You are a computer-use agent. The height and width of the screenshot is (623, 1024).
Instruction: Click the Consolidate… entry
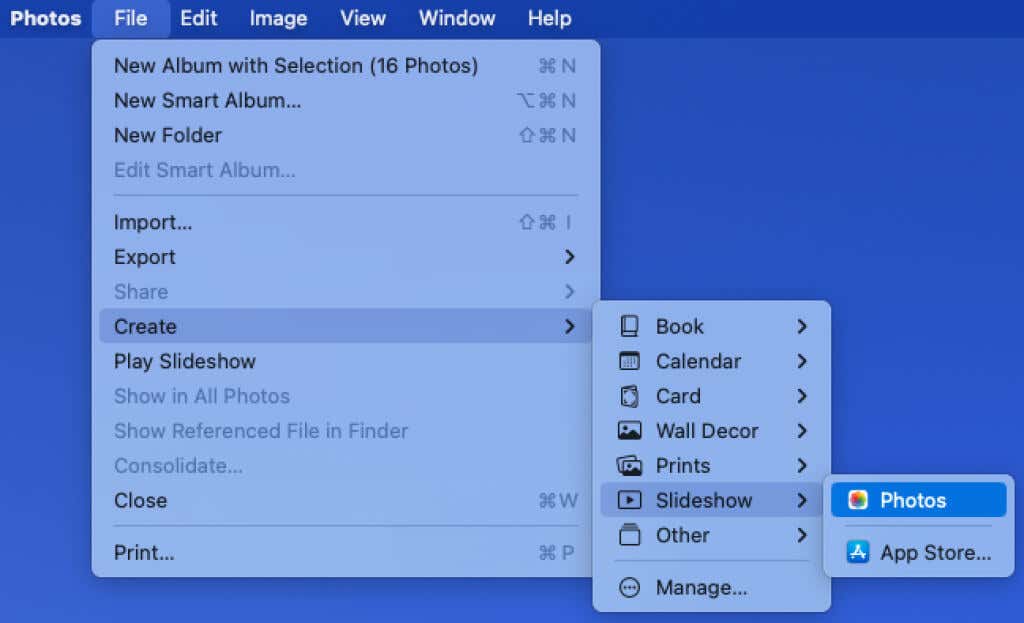345,465
